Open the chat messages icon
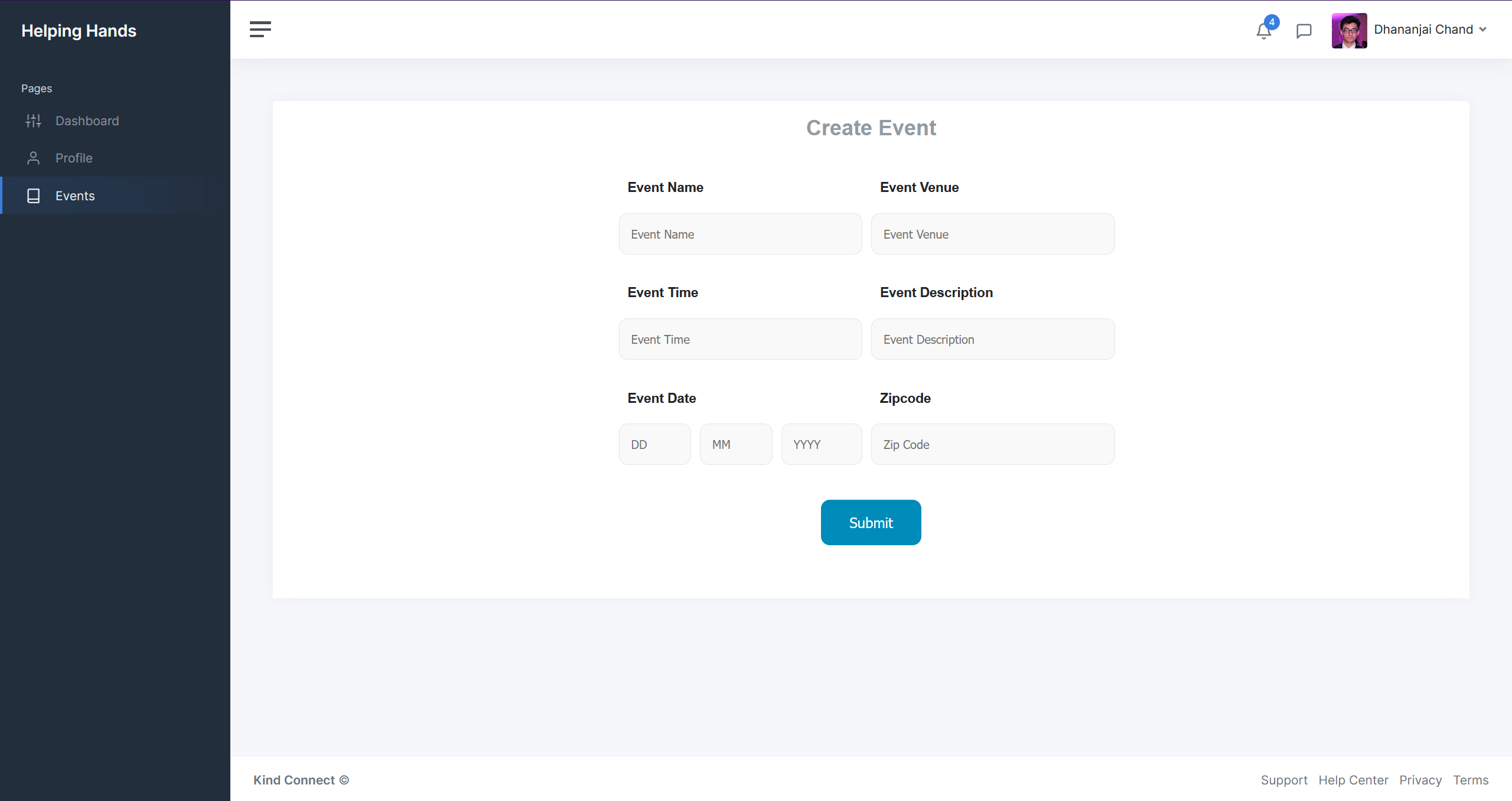This screenshot has height=801, width=1512. coord(1304,31)
